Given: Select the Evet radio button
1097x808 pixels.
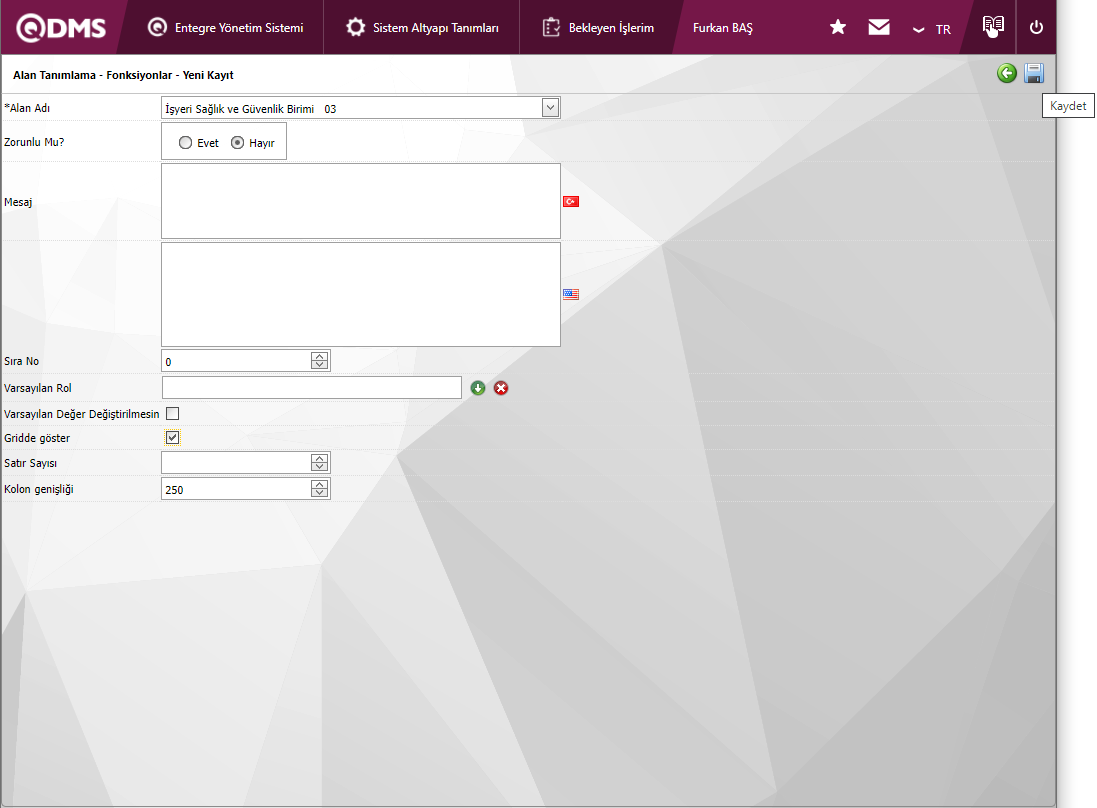Looking at the screenshot, I should [x=185, y=143].
